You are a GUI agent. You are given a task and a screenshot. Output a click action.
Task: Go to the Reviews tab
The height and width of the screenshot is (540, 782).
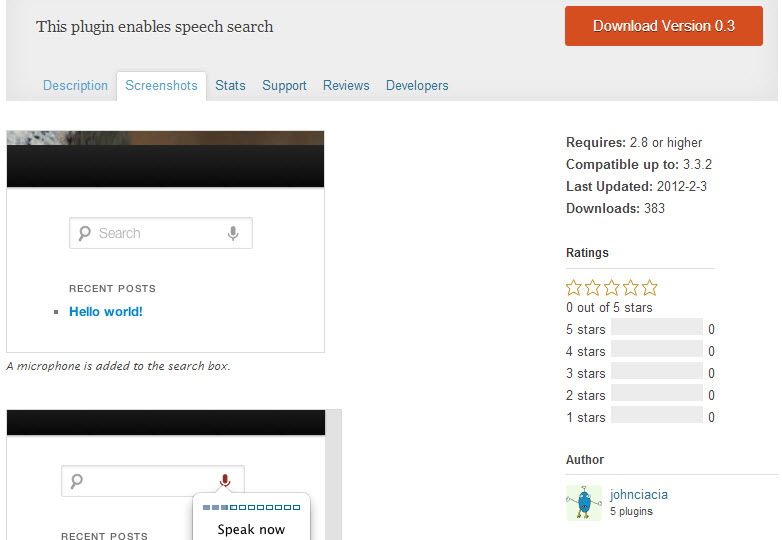pyautogui.click(x=346, y=86)
